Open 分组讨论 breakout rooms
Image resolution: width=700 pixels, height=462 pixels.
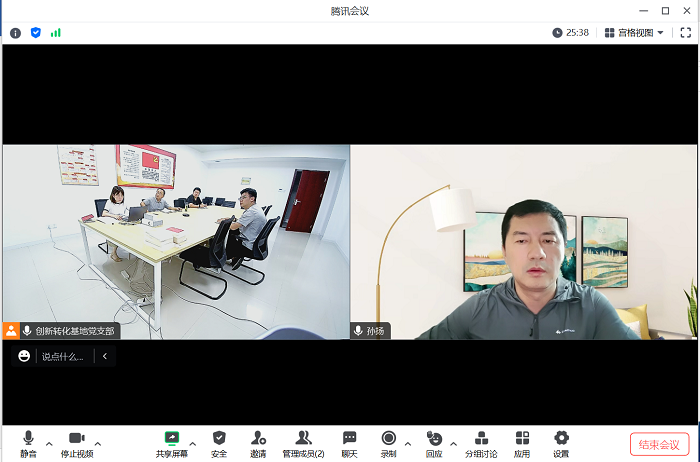tap(481, 443)
